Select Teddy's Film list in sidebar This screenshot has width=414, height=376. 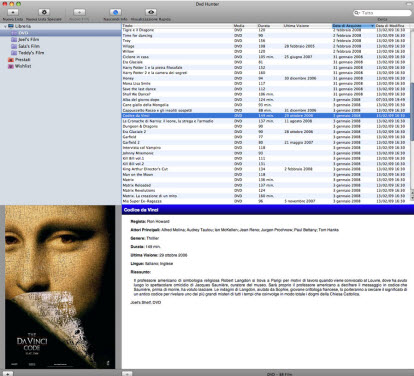point(31,53)
